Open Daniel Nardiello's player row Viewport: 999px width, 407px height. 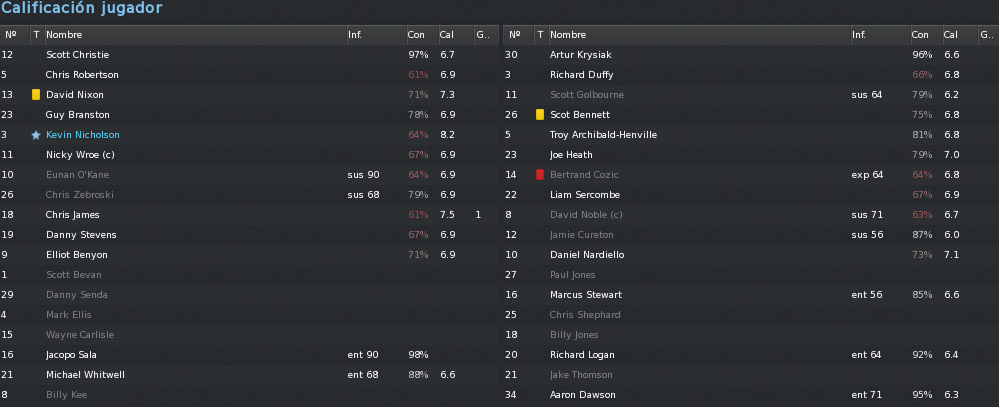click(749, 255)
